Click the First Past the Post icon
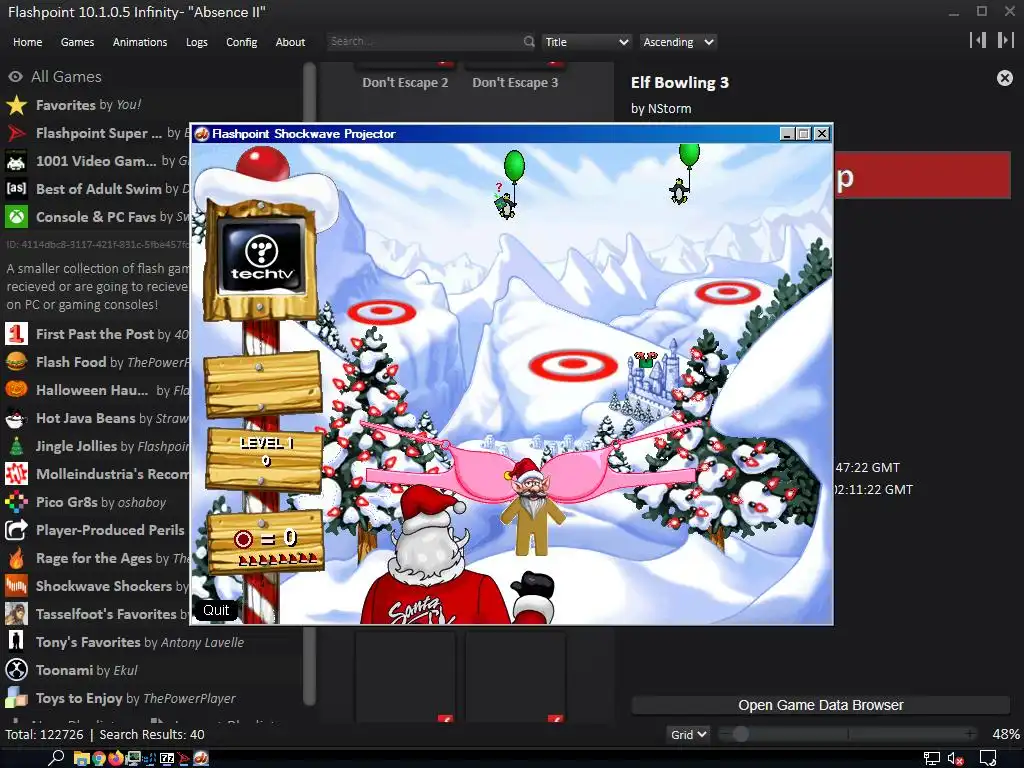The image size is (1024, 768). coord(16,334)
